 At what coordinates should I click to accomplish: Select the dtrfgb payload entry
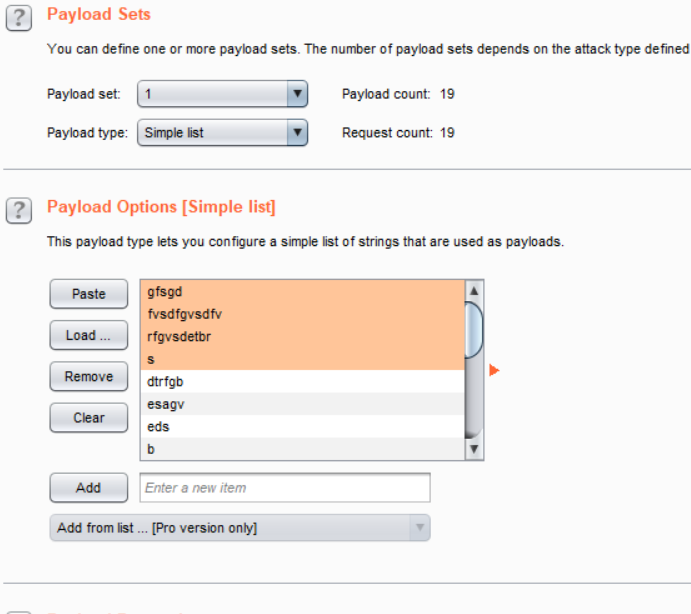(300, 382)
